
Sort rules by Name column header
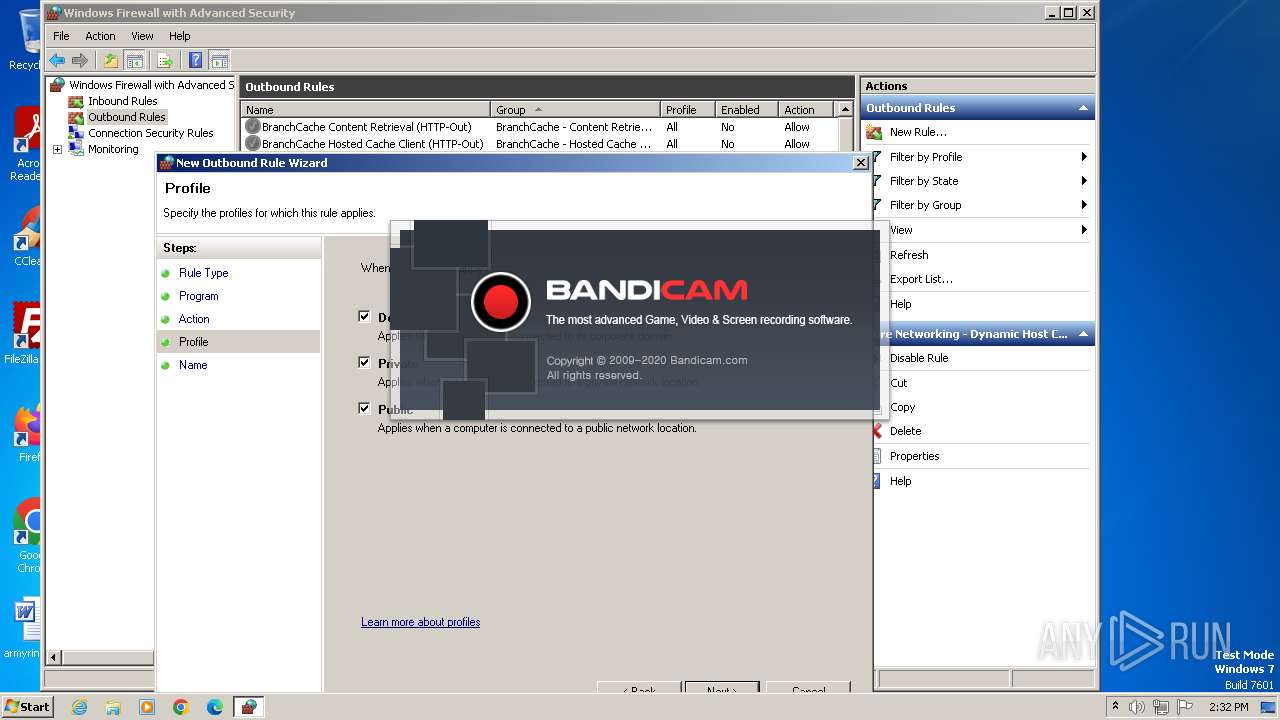(365, 110)
